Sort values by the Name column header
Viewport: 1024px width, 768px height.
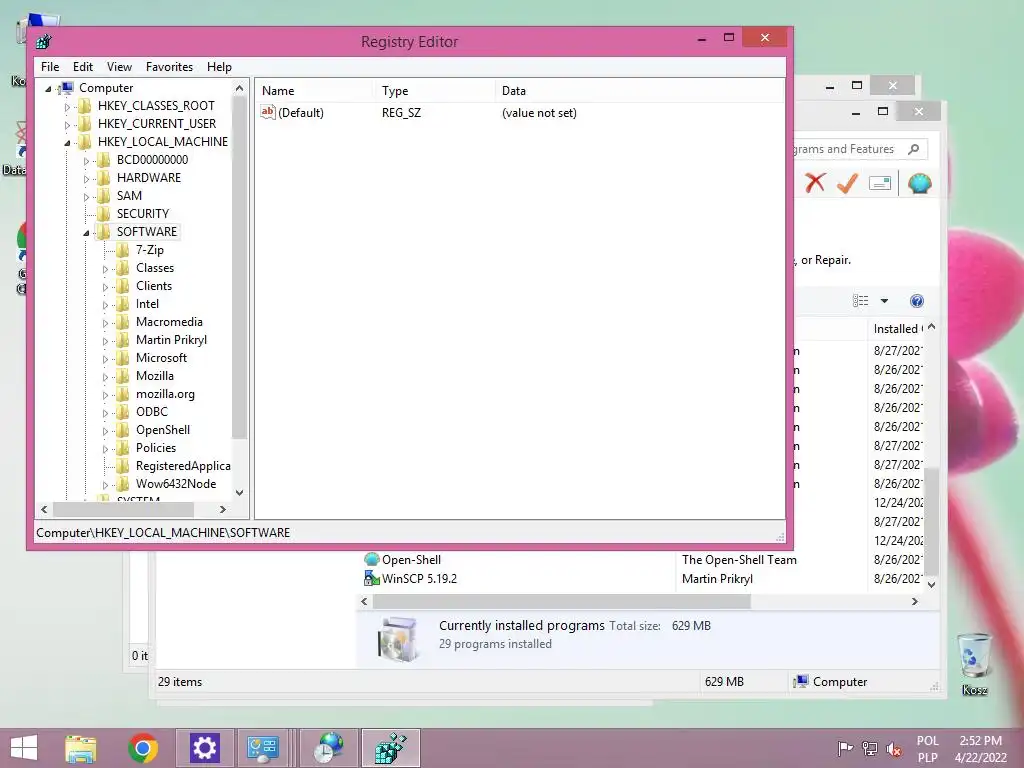[x=315, y=91]
